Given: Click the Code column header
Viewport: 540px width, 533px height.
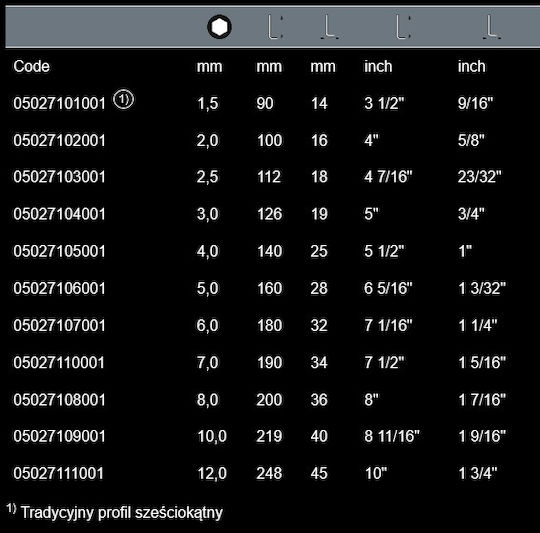Looking at the screenshot, I should click(x=31, y=66).
